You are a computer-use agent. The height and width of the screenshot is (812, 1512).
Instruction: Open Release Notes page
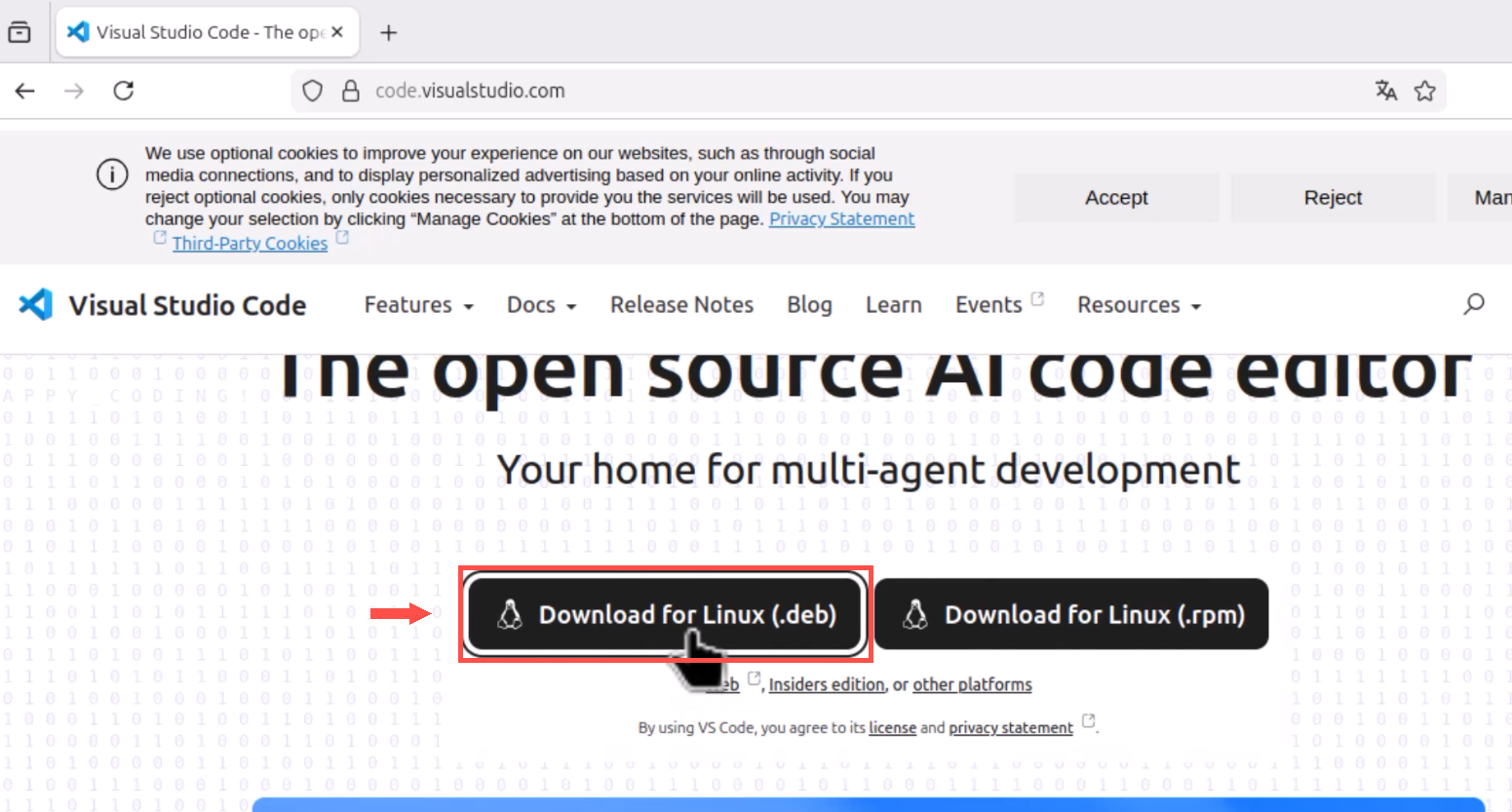[682, 305]
